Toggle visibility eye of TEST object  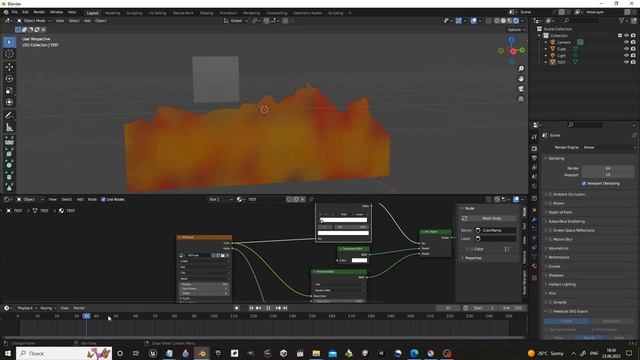(x=627, y=62)
